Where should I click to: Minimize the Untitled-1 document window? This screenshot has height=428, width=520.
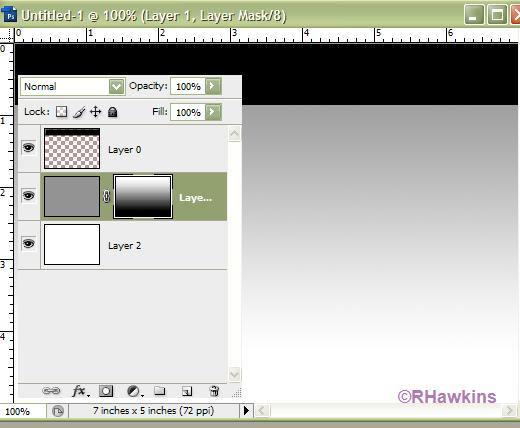click(x=474, y=15)
